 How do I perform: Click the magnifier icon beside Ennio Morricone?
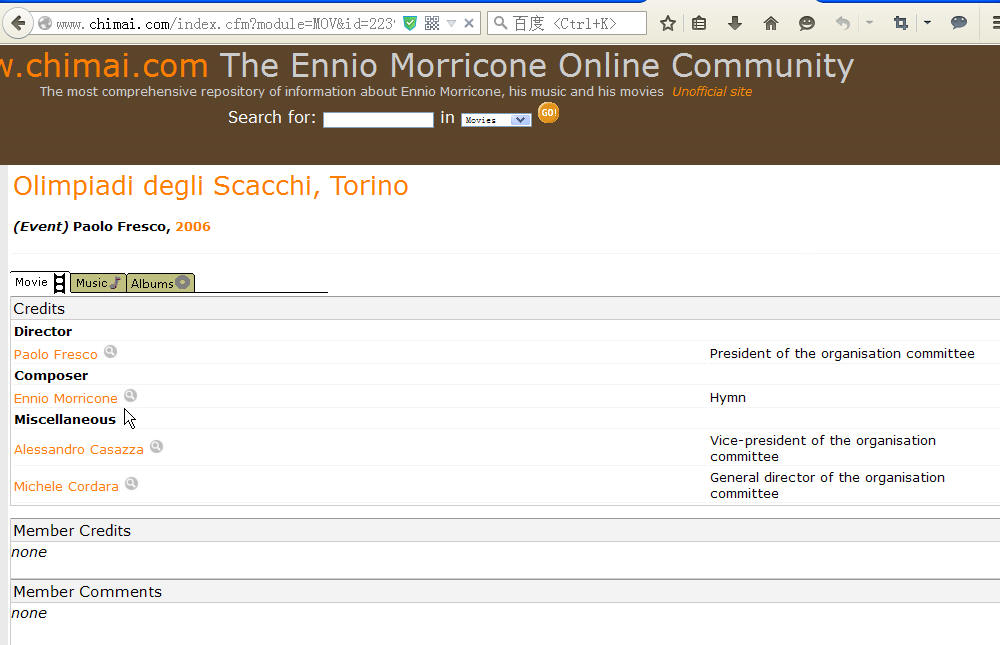point(131,396)
